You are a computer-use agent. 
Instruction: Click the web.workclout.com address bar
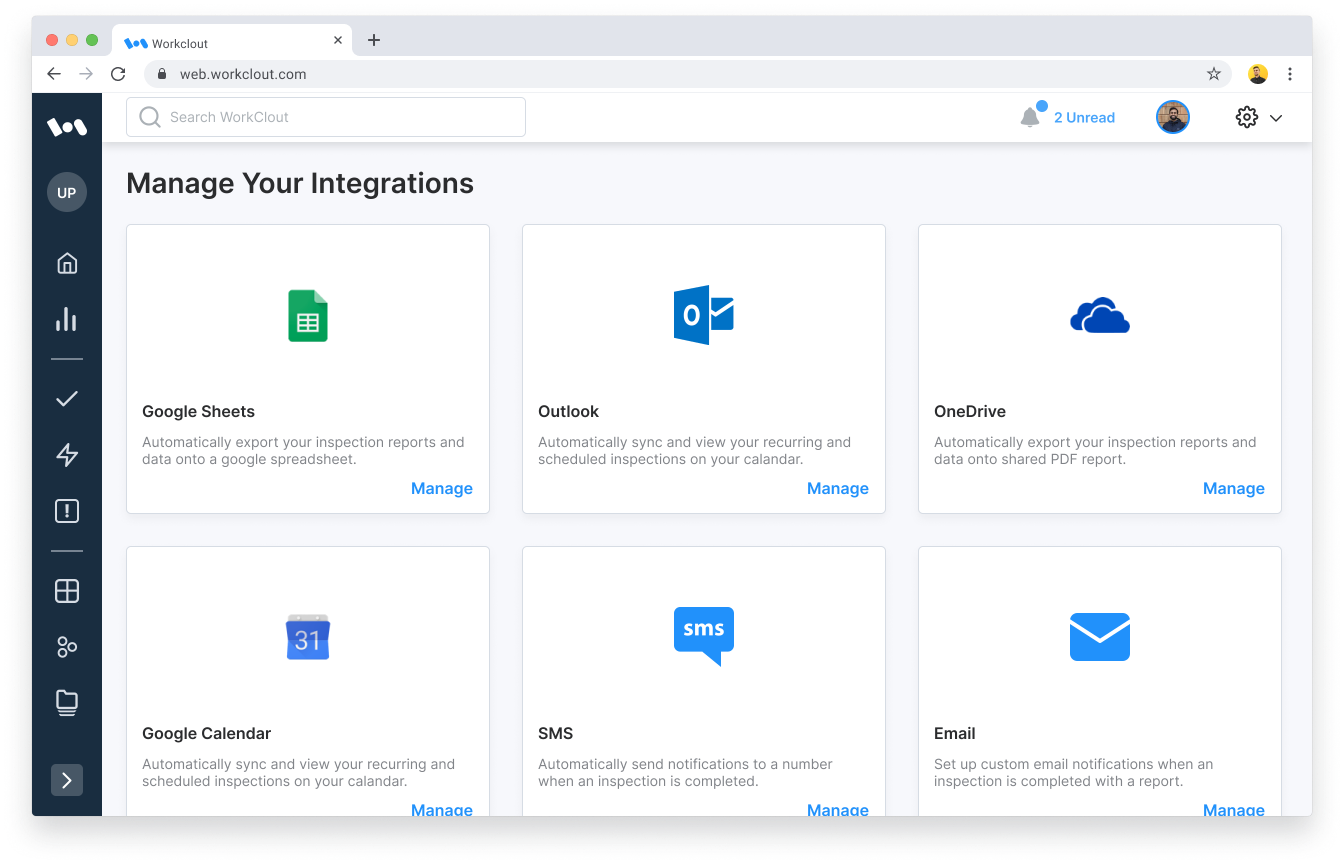click(x=688, y=74)
